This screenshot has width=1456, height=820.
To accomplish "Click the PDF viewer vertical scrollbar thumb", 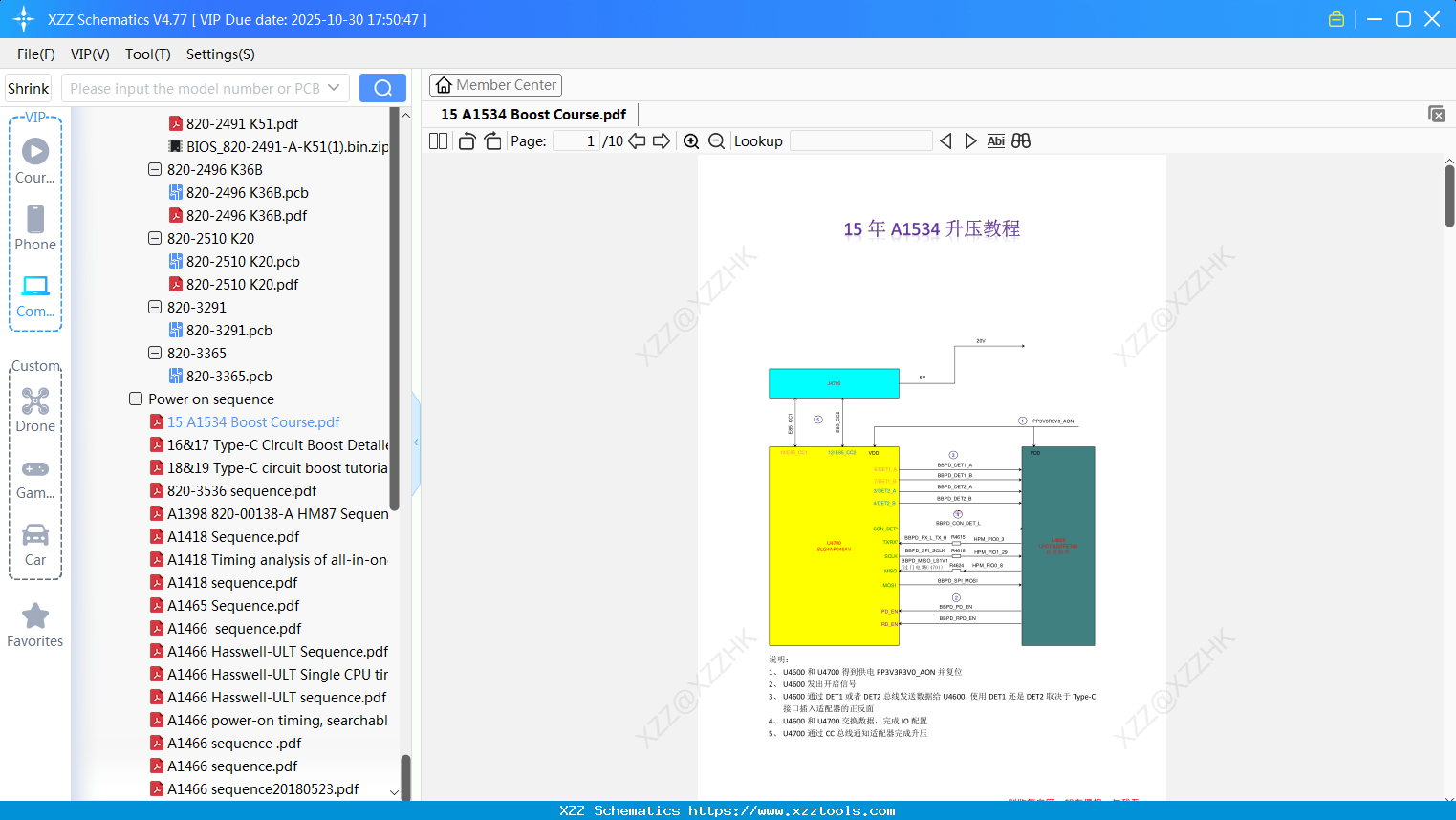I will click(1449, 196).
